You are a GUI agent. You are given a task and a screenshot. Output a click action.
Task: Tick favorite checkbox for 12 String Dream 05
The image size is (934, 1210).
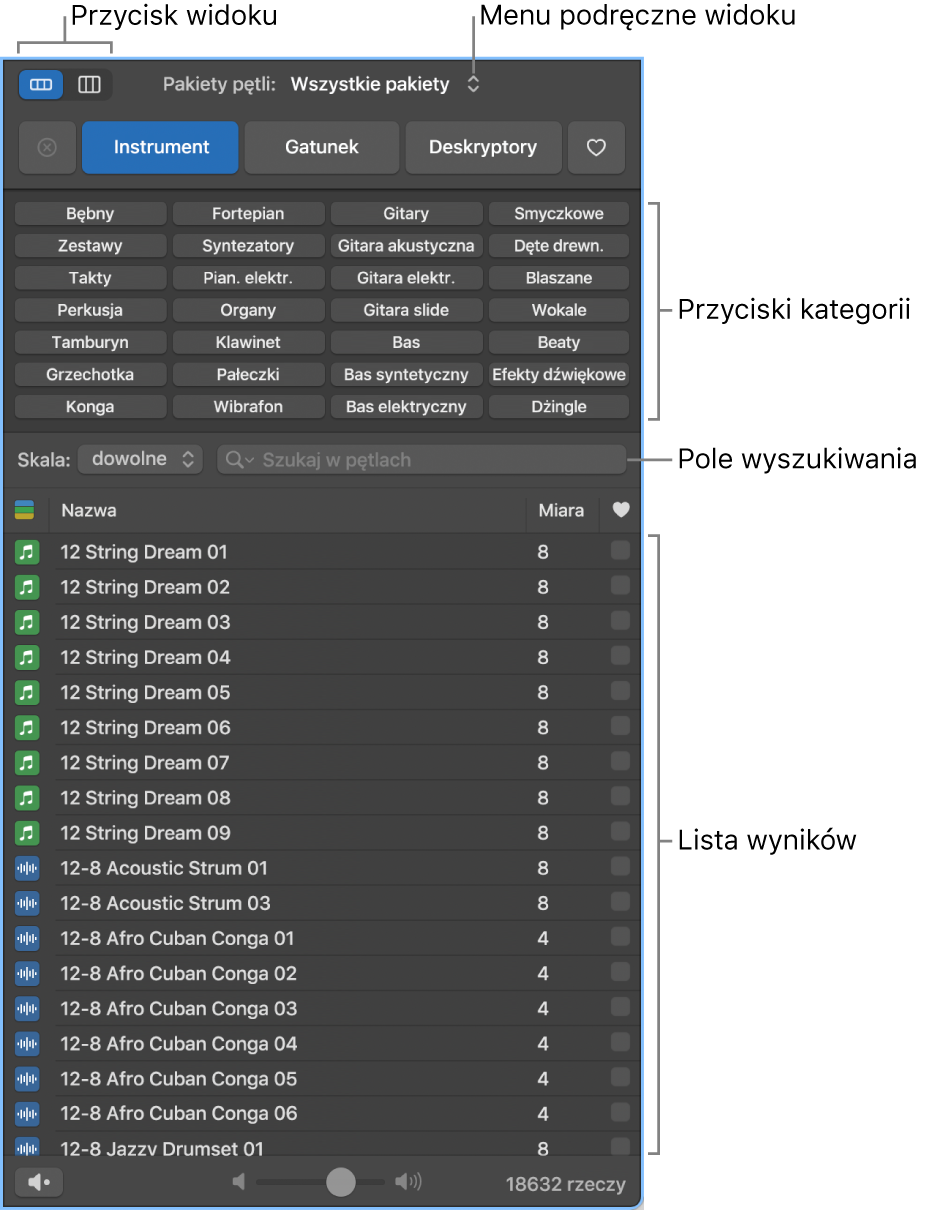(x=620, y=692)
